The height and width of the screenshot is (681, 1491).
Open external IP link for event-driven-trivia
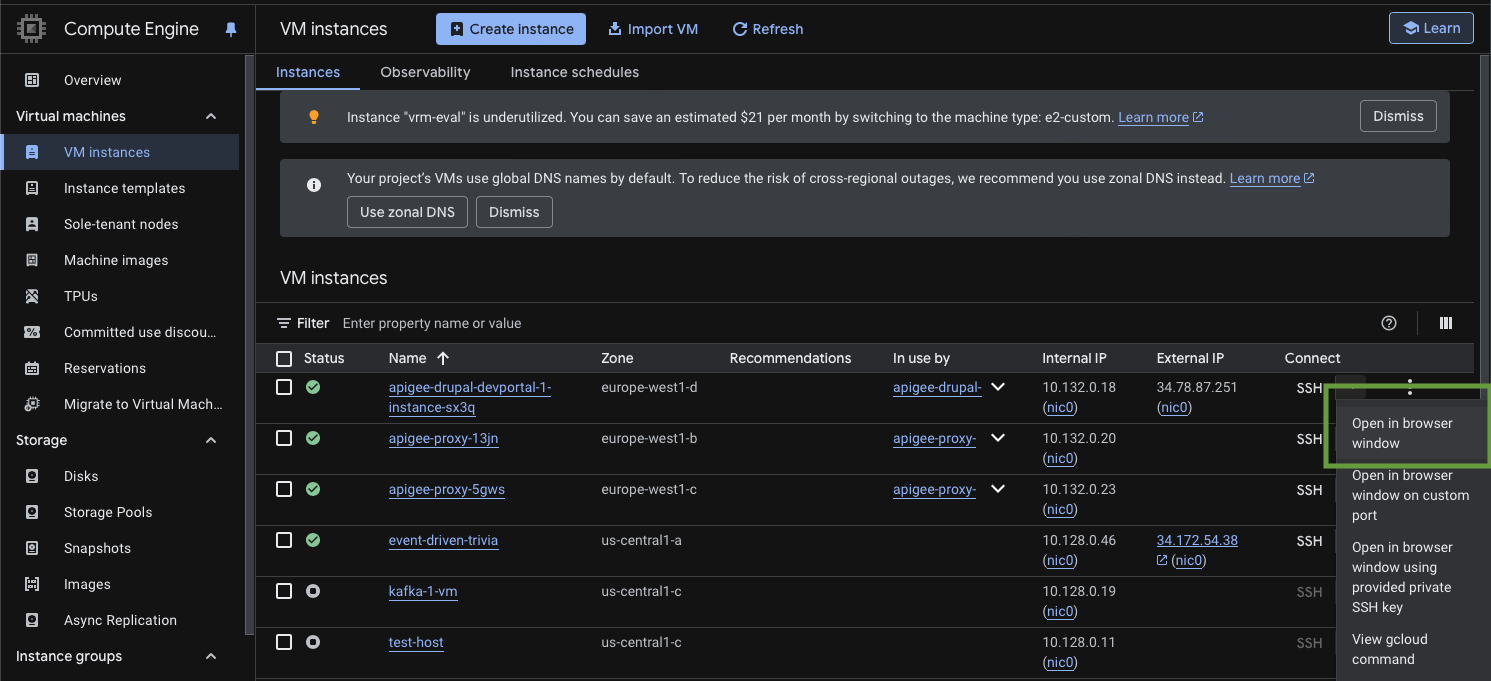coord(1196,539)
